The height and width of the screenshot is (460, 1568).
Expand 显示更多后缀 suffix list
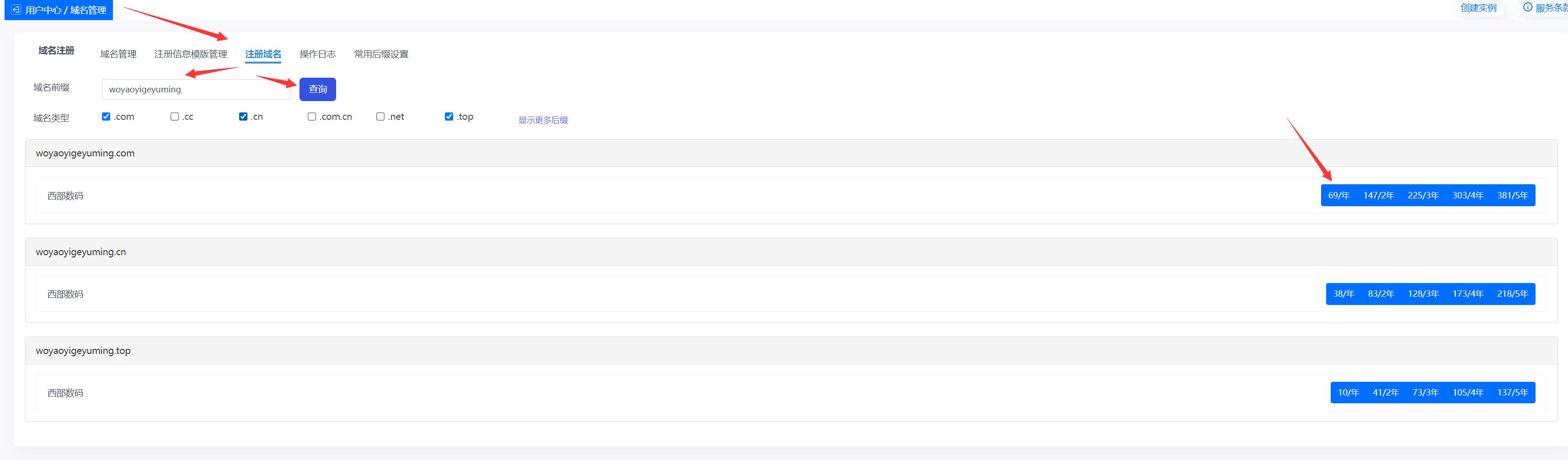point(543,120)
